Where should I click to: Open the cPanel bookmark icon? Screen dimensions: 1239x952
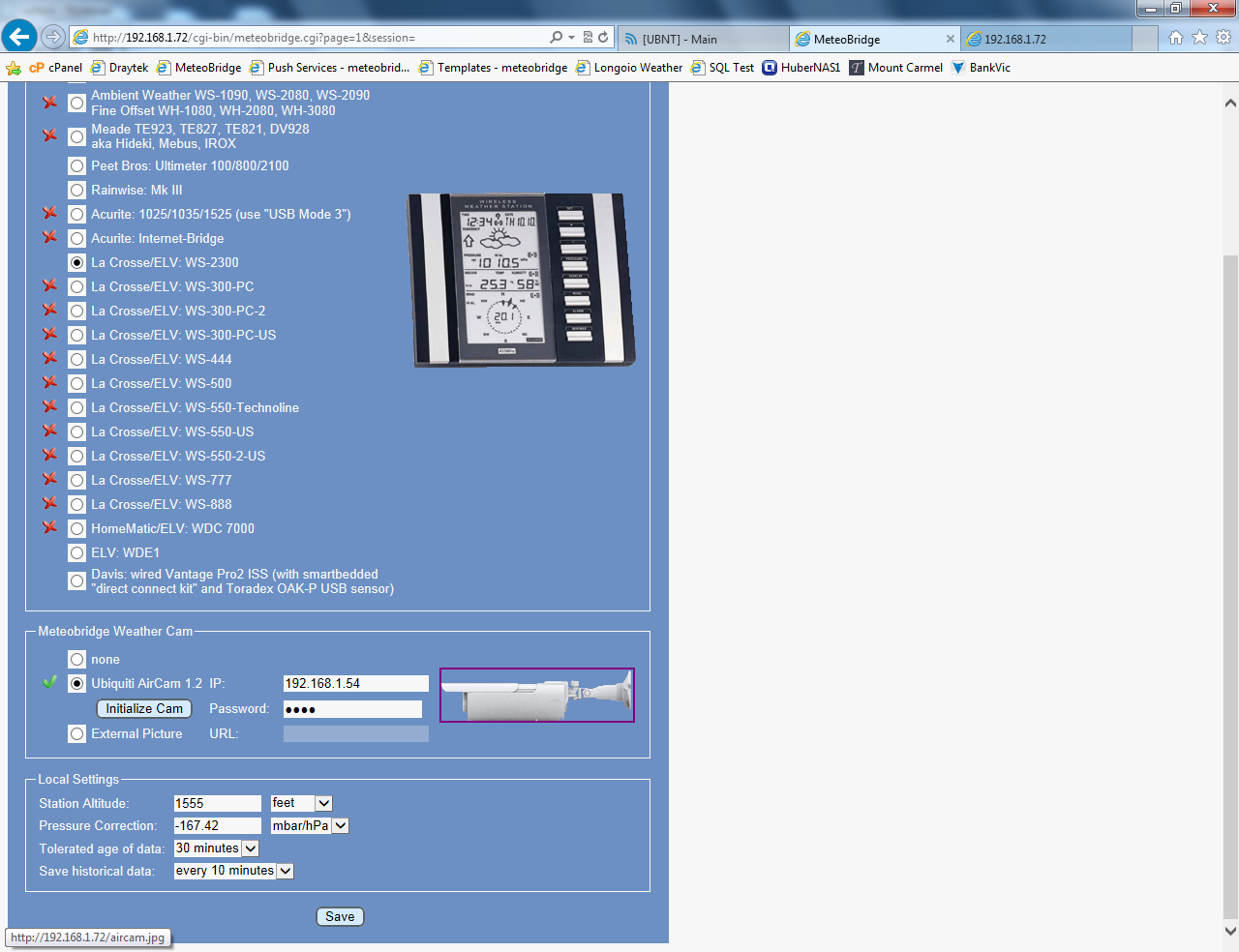pos(37,68)
